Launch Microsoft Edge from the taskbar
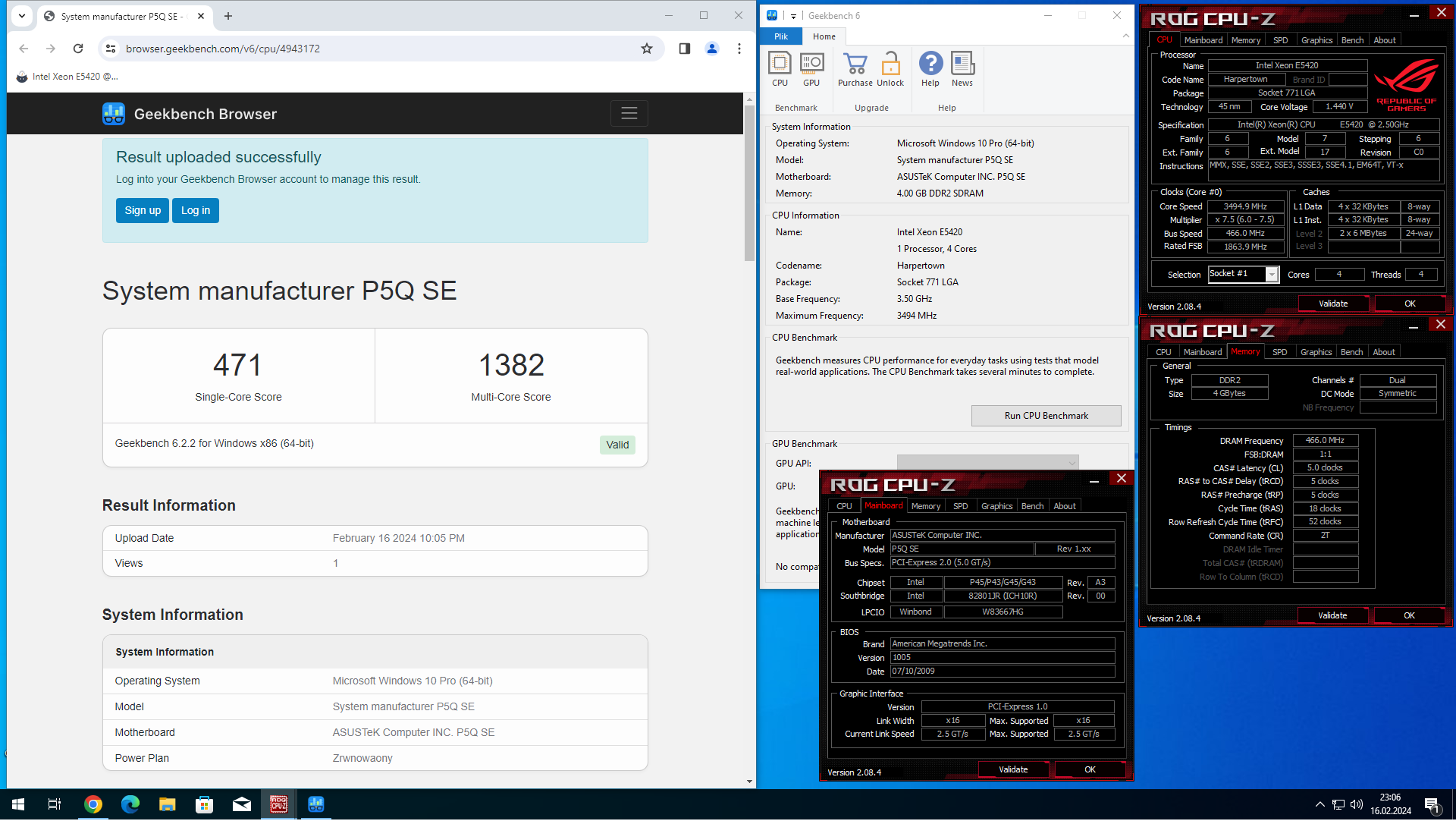1456x821 pixels. click(130, 805)
